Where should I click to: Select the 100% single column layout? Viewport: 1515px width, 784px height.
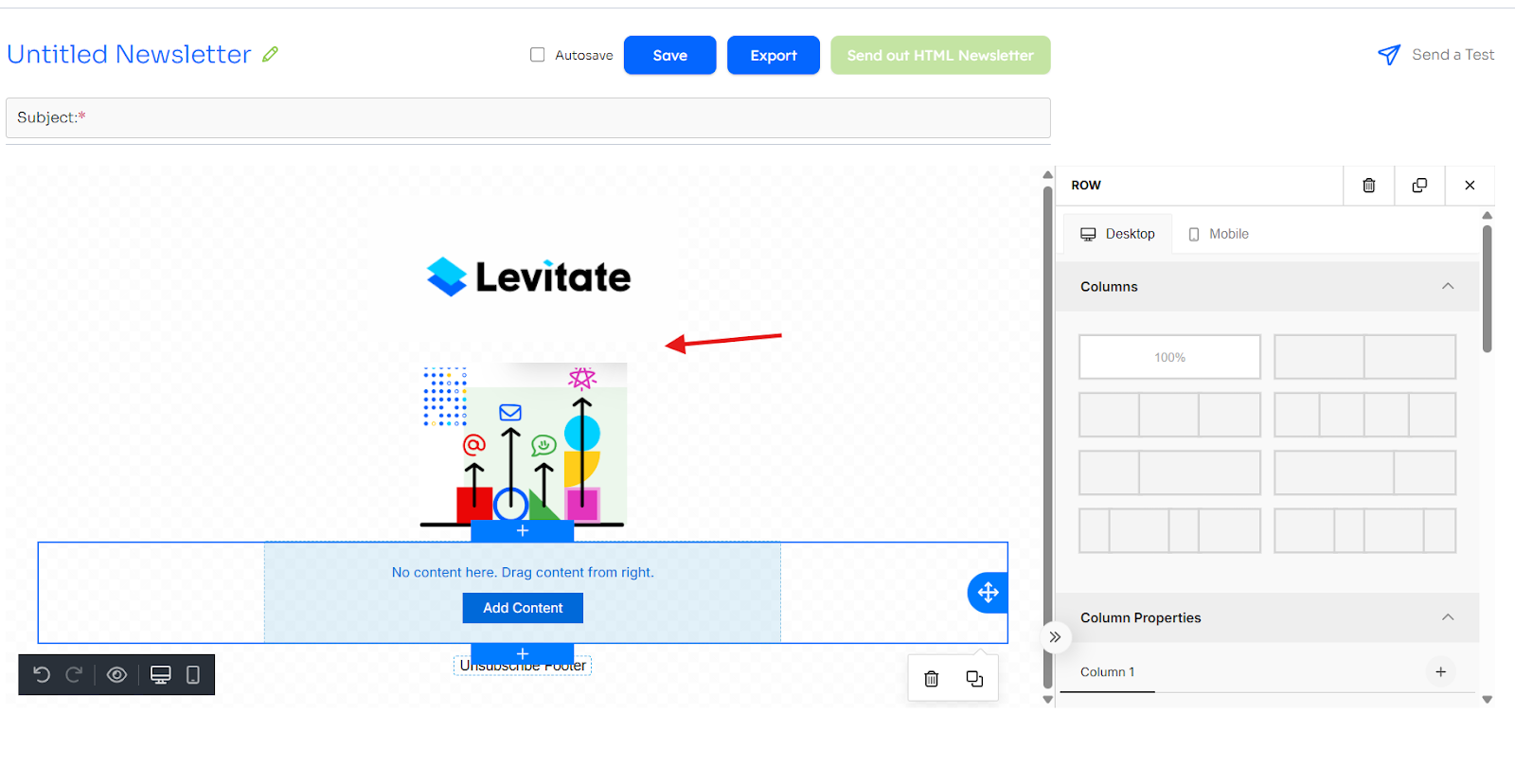pyautogui.click(x=1169, y=357)
